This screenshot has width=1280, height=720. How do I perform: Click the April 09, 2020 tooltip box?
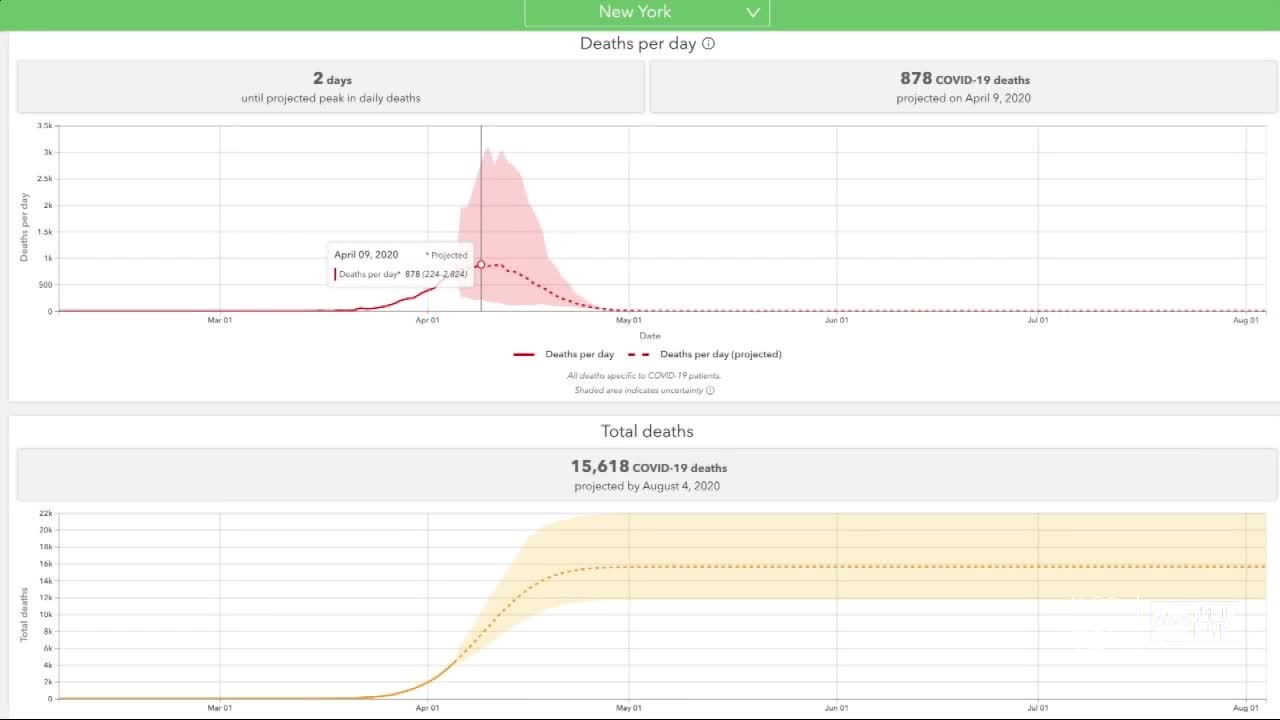click(x=401, y=264)
